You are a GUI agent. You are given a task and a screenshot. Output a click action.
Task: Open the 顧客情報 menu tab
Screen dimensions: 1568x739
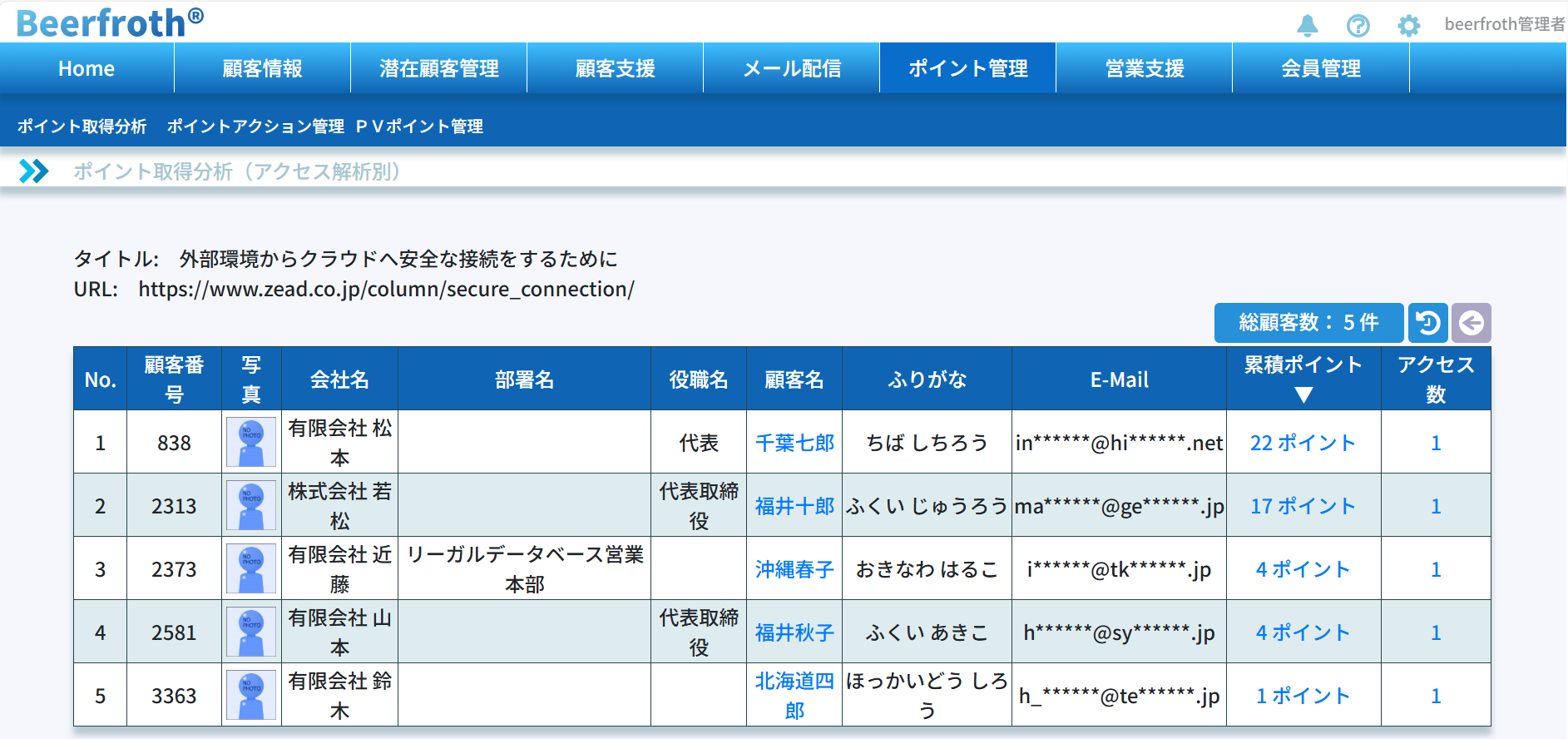pos(262,68)
